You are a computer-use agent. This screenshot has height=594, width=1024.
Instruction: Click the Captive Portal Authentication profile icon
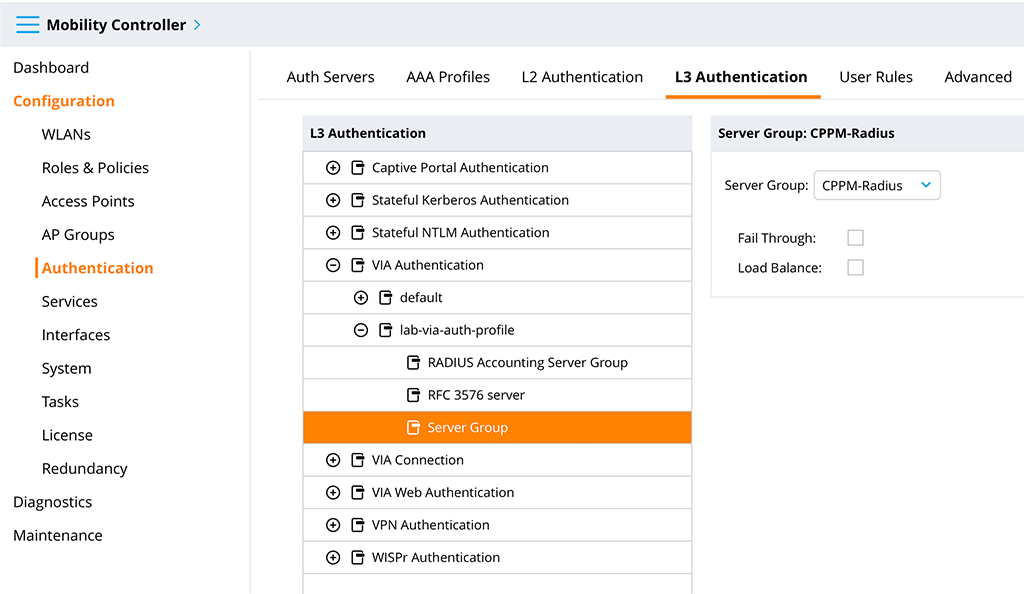click(x=358, y=168)
